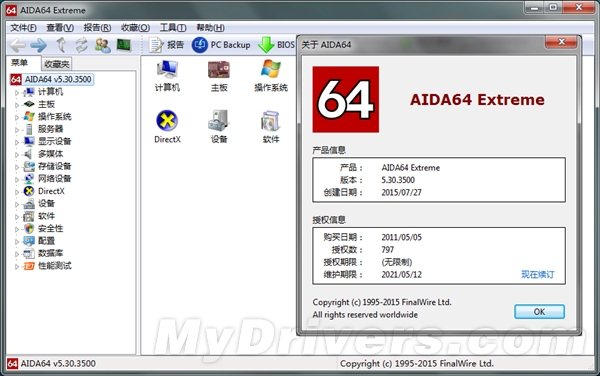Open the 报告(R) menu
The height and width of the screenshot is (376, 600).
97,28
